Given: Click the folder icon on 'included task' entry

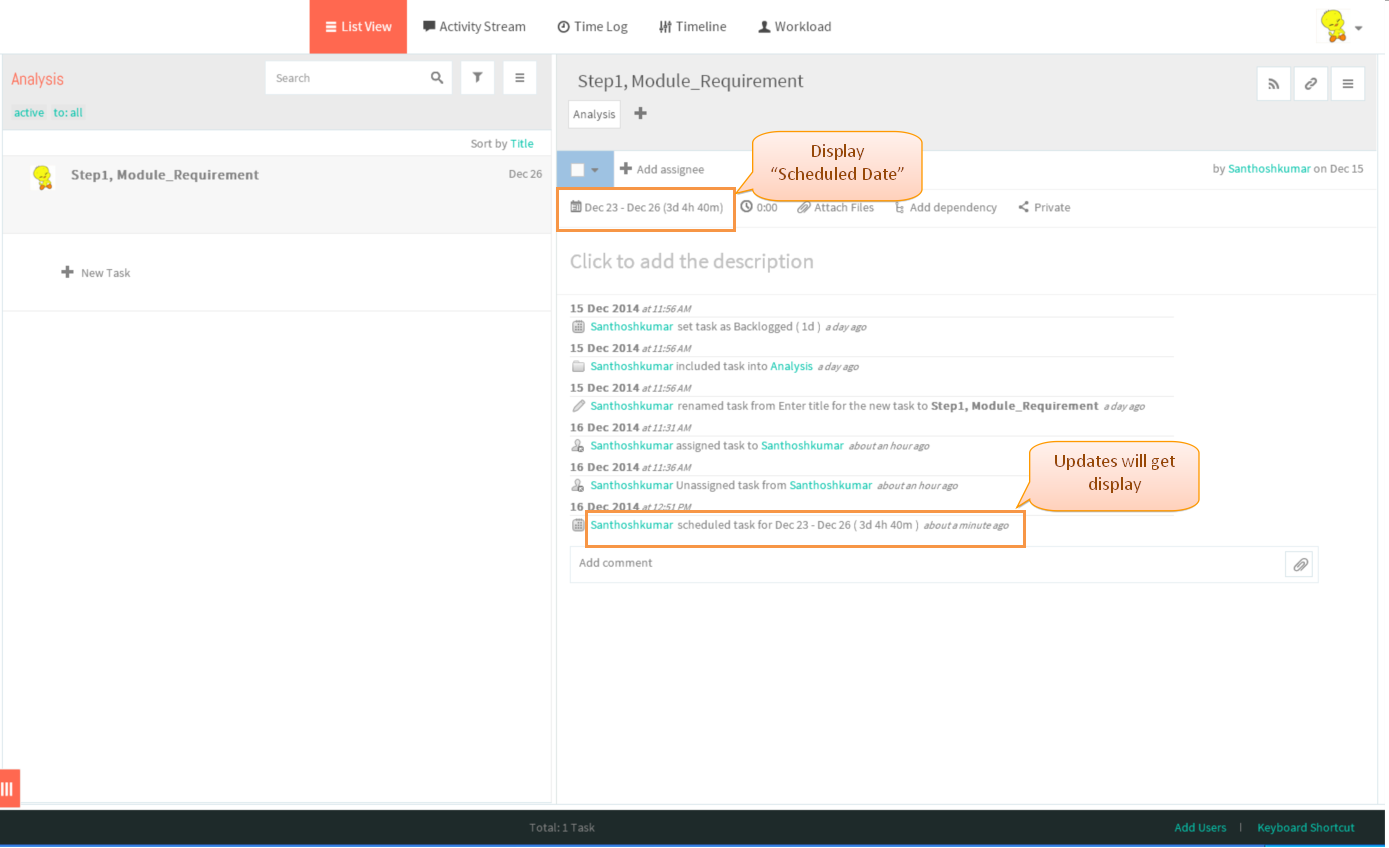Looking at the screenshot, I should coord(578,367).
